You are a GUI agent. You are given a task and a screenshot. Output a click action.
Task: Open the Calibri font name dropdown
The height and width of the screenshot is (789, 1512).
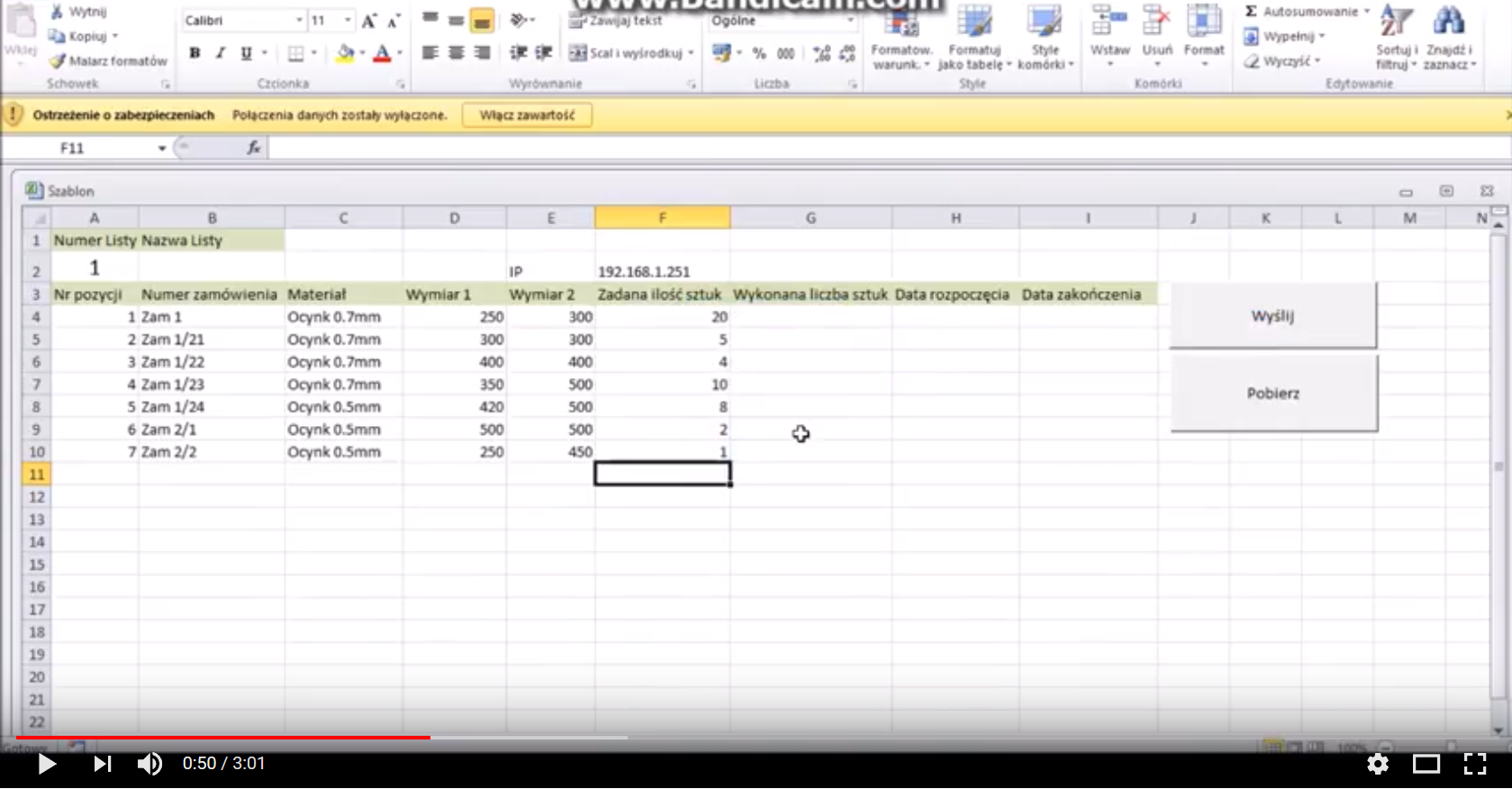coord(299,20)
